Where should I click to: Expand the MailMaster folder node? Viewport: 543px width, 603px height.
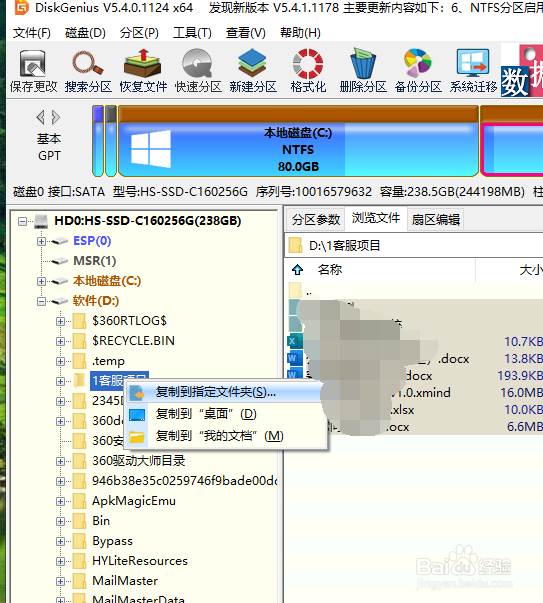60,581
